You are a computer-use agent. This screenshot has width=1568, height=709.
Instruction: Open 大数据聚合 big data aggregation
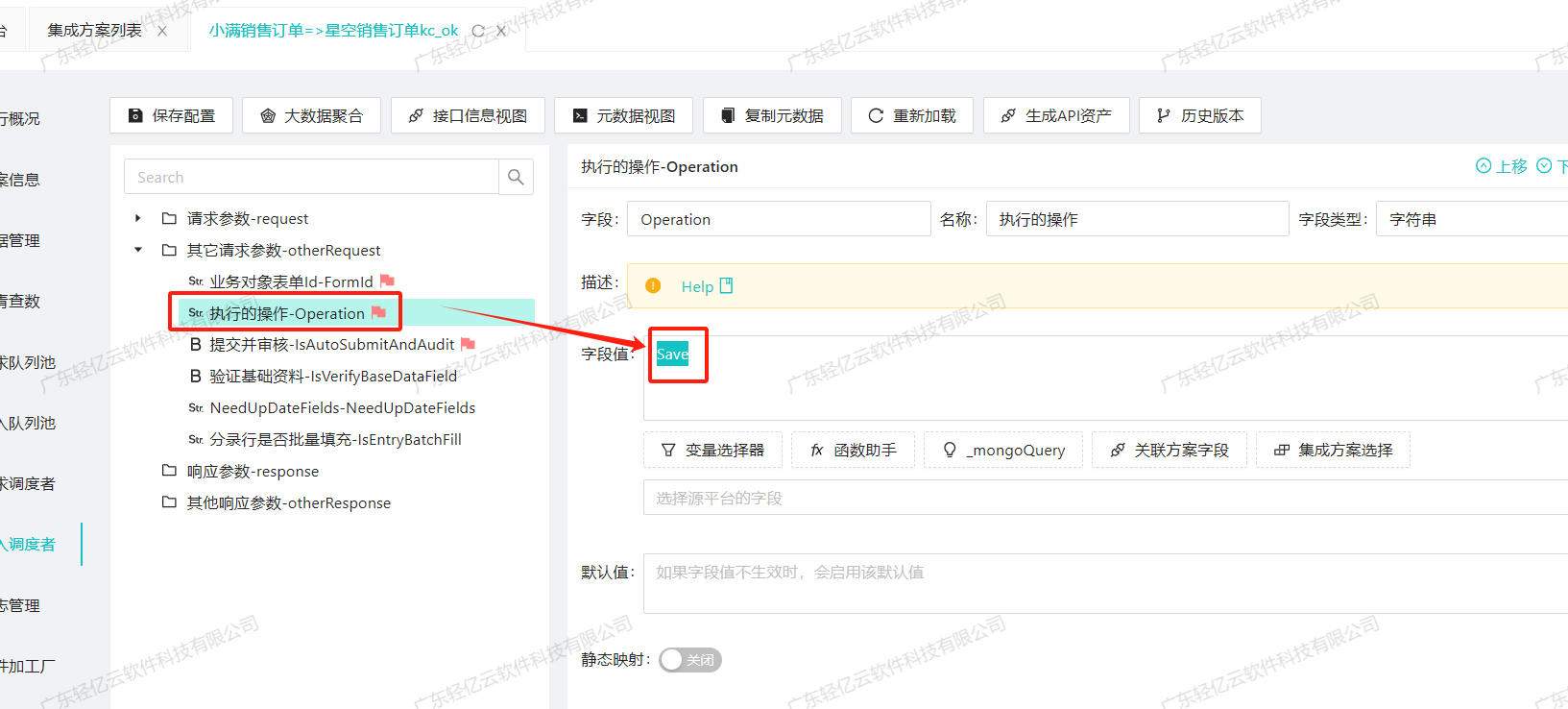pyautogui.click(x=311, y=115)
